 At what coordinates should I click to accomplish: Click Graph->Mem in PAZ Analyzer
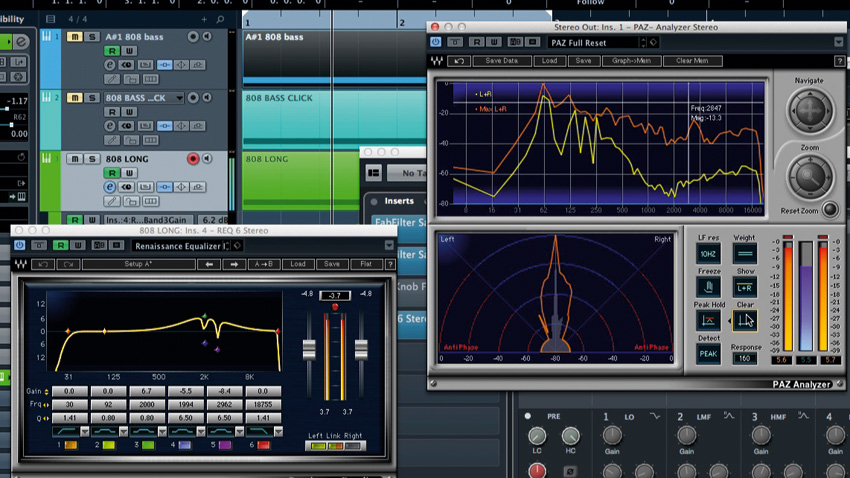(x=631, y=61)
